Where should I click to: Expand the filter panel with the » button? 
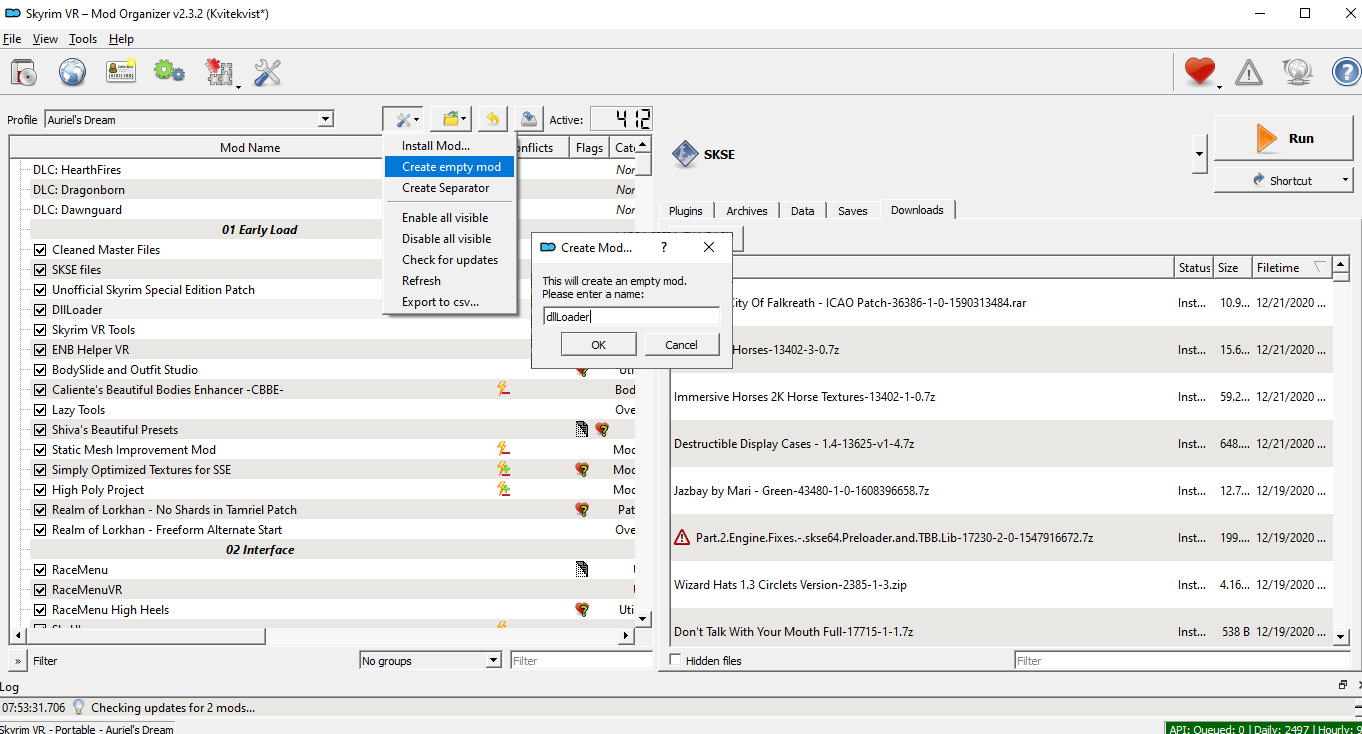(x=18, y=660)
